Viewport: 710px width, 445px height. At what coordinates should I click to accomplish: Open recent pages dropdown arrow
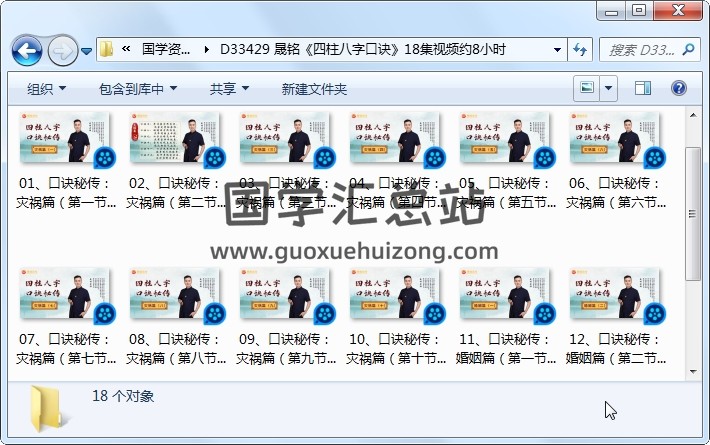pyautogui.click(x=87, y=49)
